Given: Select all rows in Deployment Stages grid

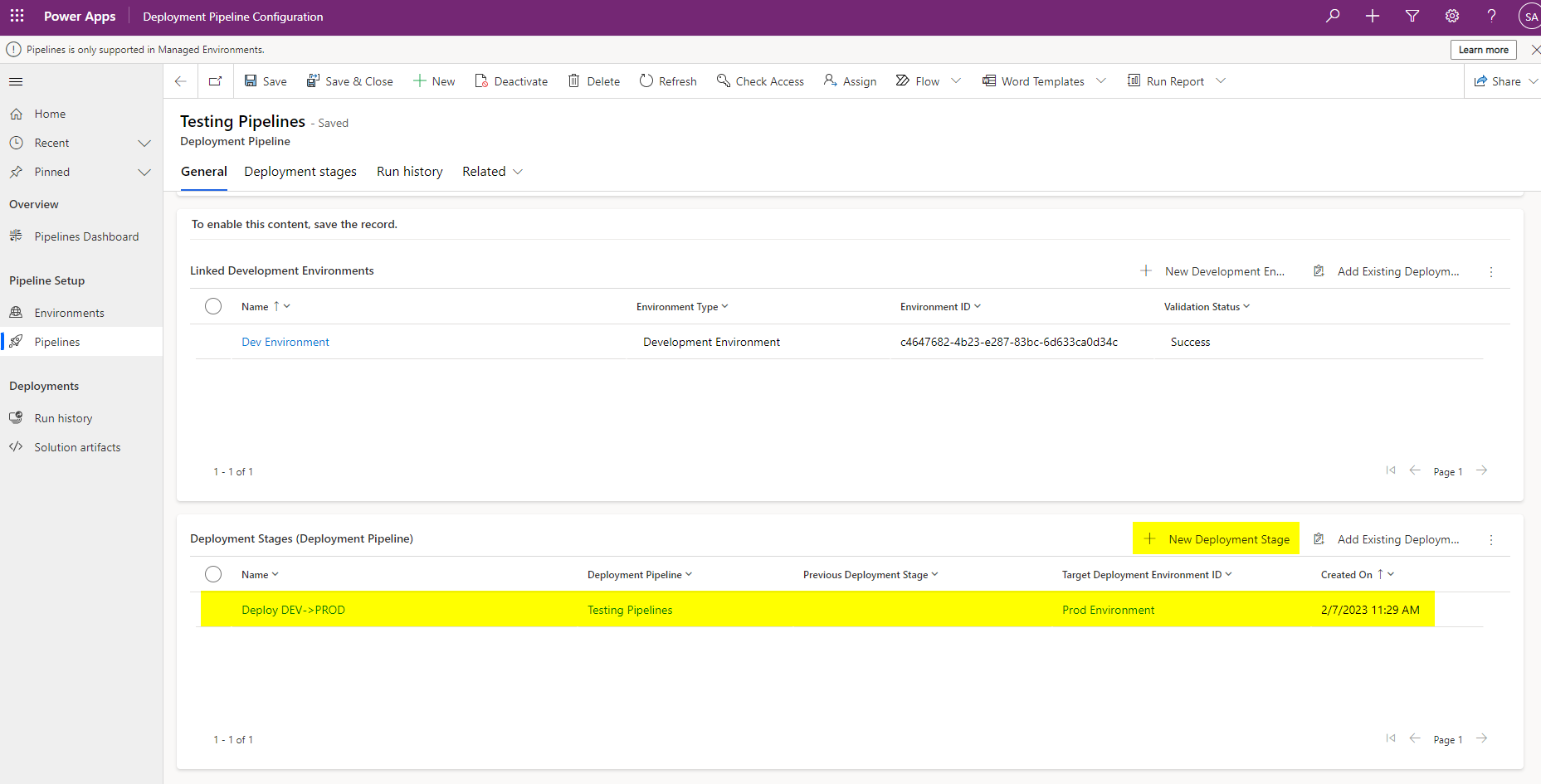Looking at the screenshot, I should click(x=213, y=574).
